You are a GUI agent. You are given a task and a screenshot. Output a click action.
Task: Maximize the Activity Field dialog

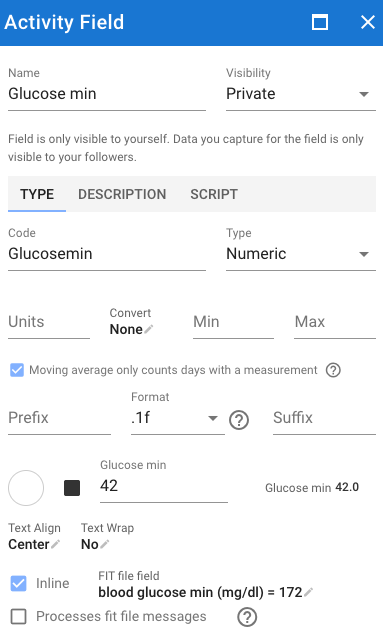click(320, 22)
